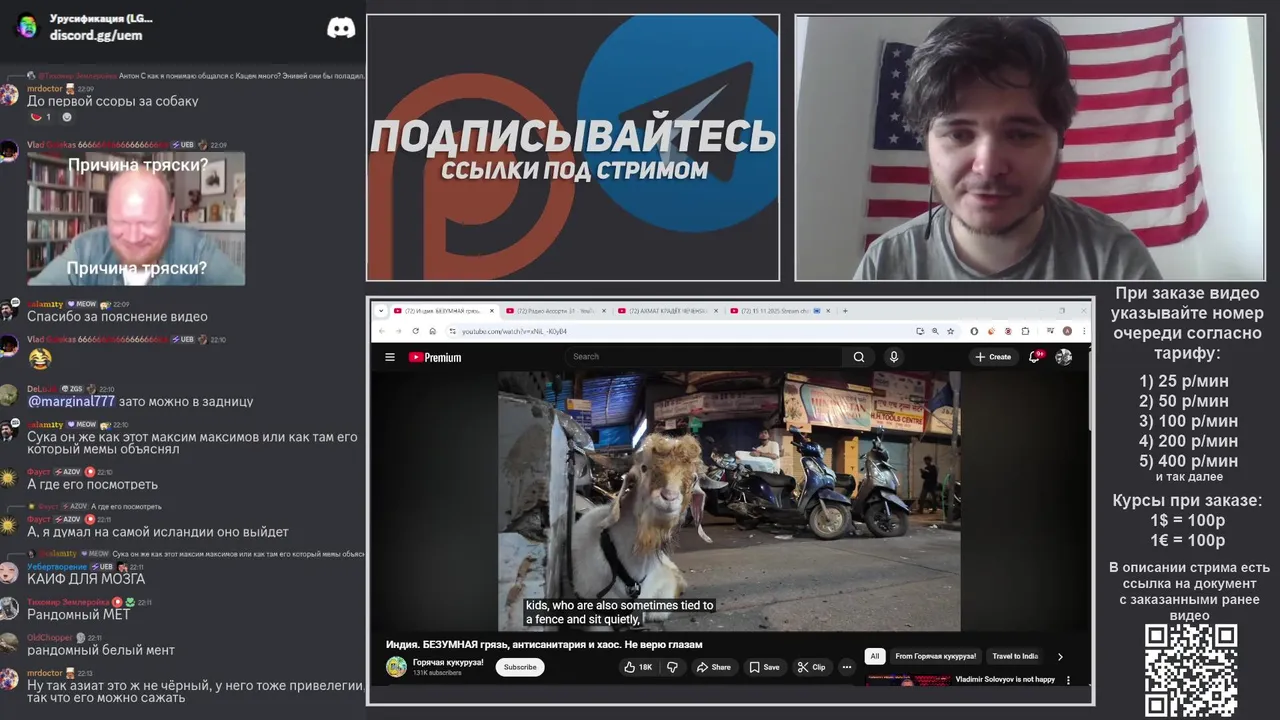Open the Горячая кукуруза channel avatar

coord(397,667)
